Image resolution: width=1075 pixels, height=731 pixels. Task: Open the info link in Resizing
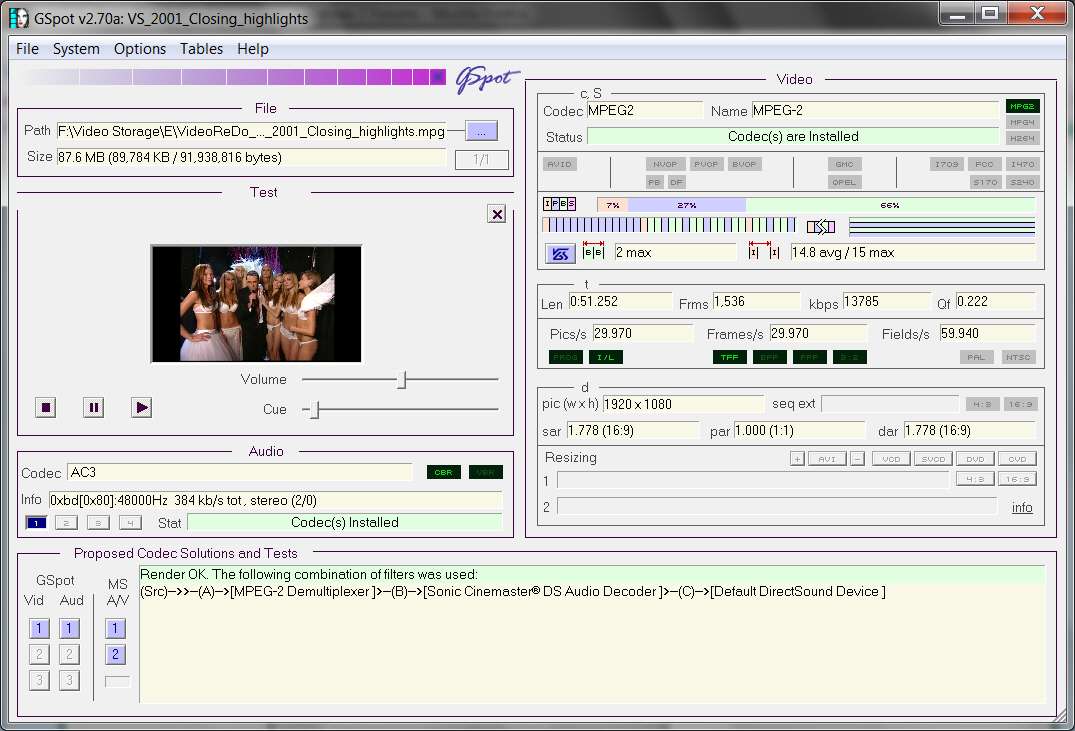point(1022,507)
